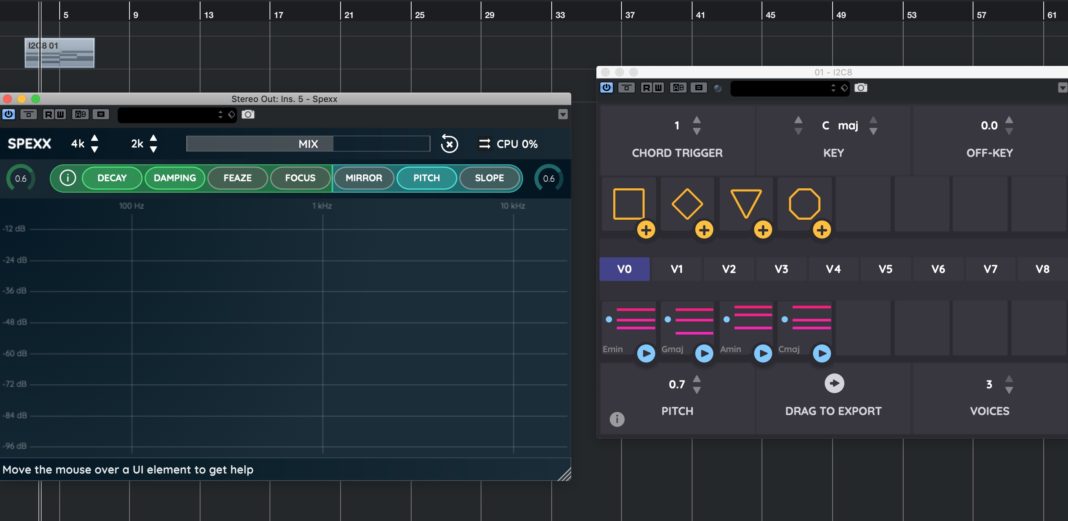Open I2C8 info icon at bottom left
This screenshot has height=521, width=1068.
pos(617,419)
